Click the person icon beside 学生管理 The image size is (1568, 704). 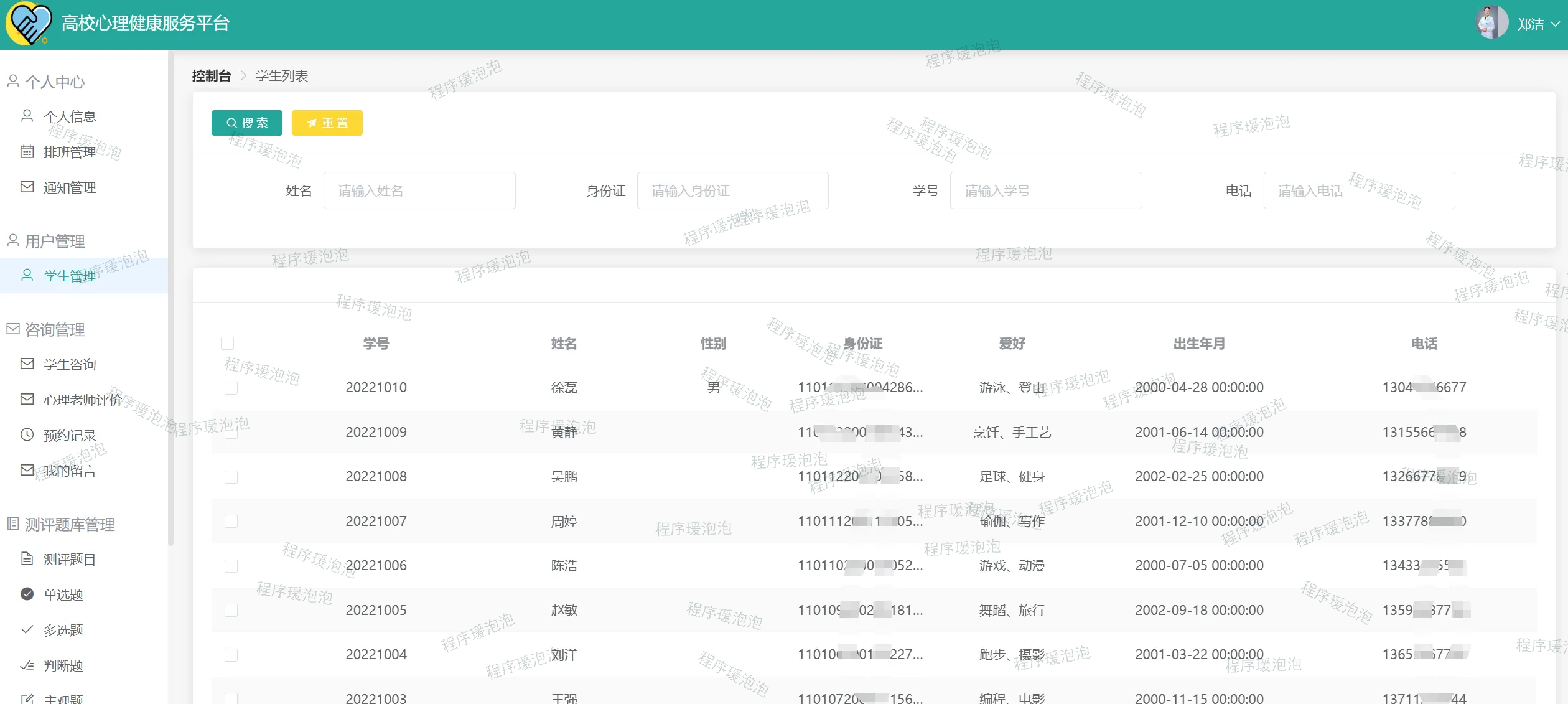(x=27, y=275)
